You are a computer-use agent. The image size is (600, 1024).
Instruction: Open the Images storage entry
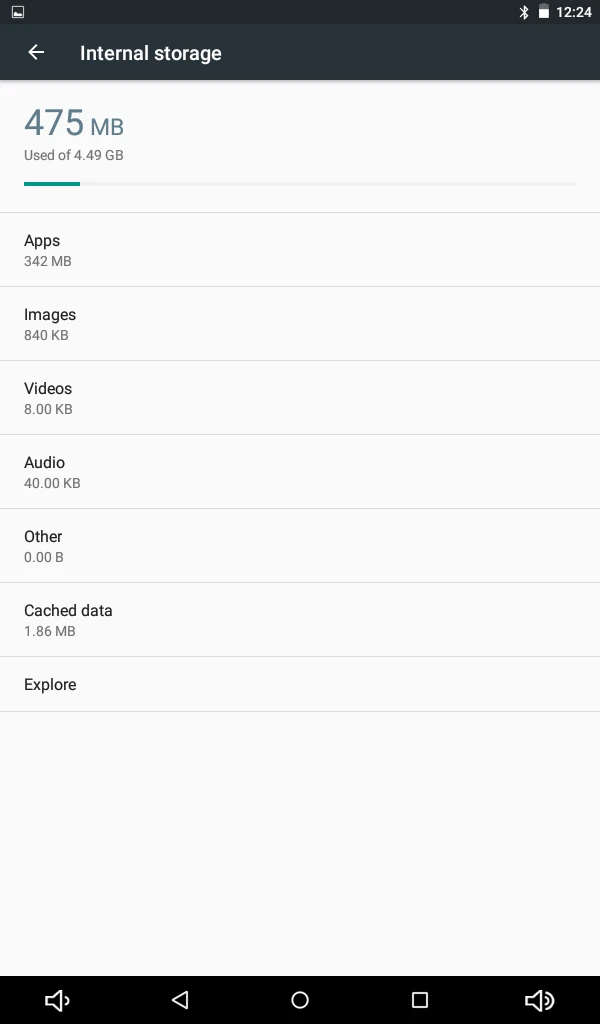300,324
